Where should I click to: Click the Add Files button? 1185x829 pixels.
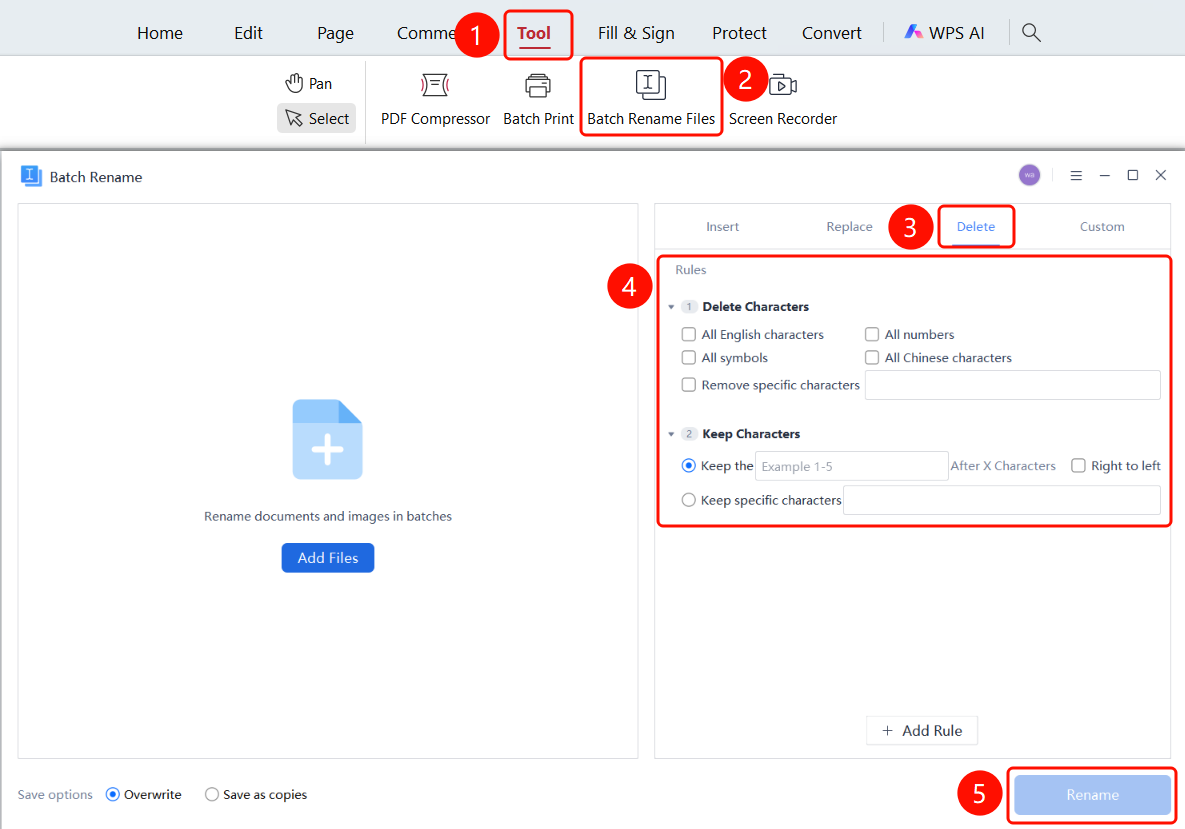(x=328, y=558)
